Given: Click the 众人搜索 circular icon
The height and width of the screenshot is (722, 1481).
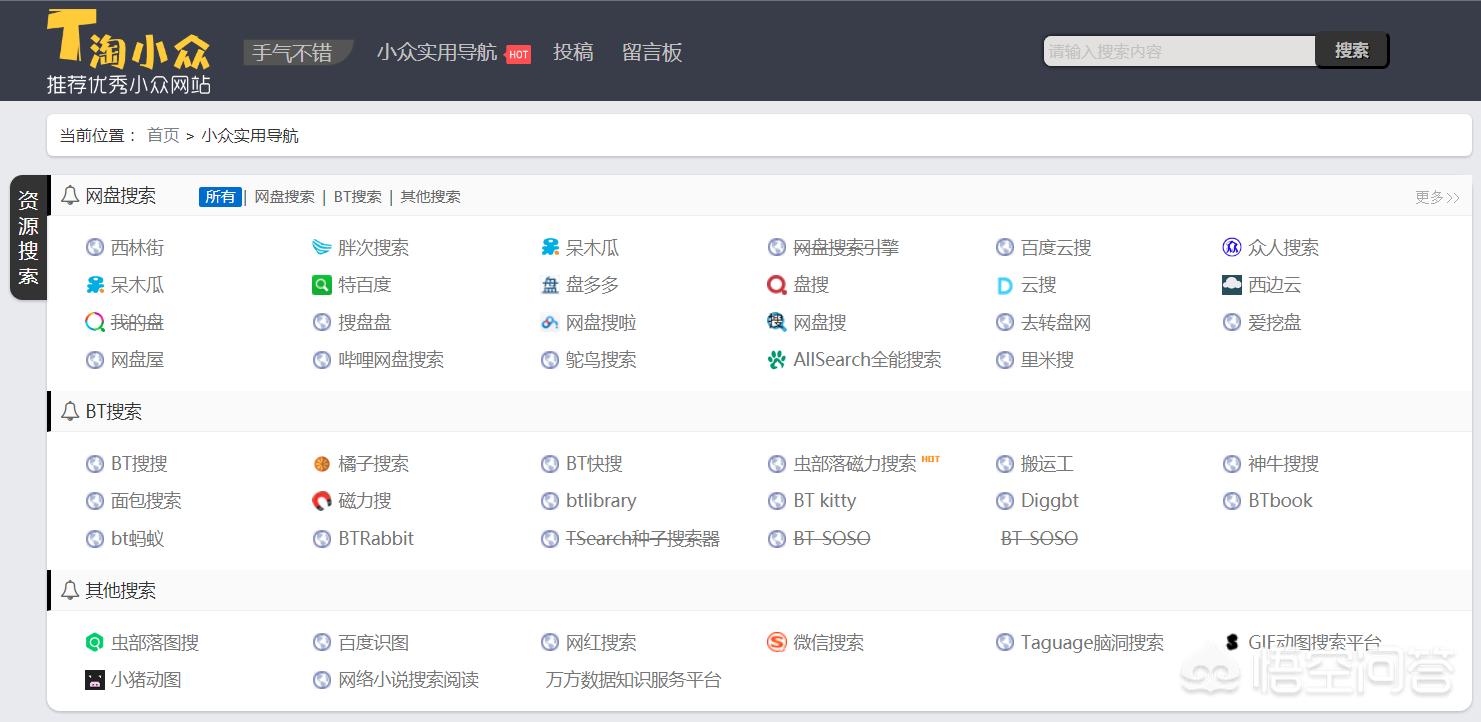Looking at the screenshot, I should [x=1232, y=248].
